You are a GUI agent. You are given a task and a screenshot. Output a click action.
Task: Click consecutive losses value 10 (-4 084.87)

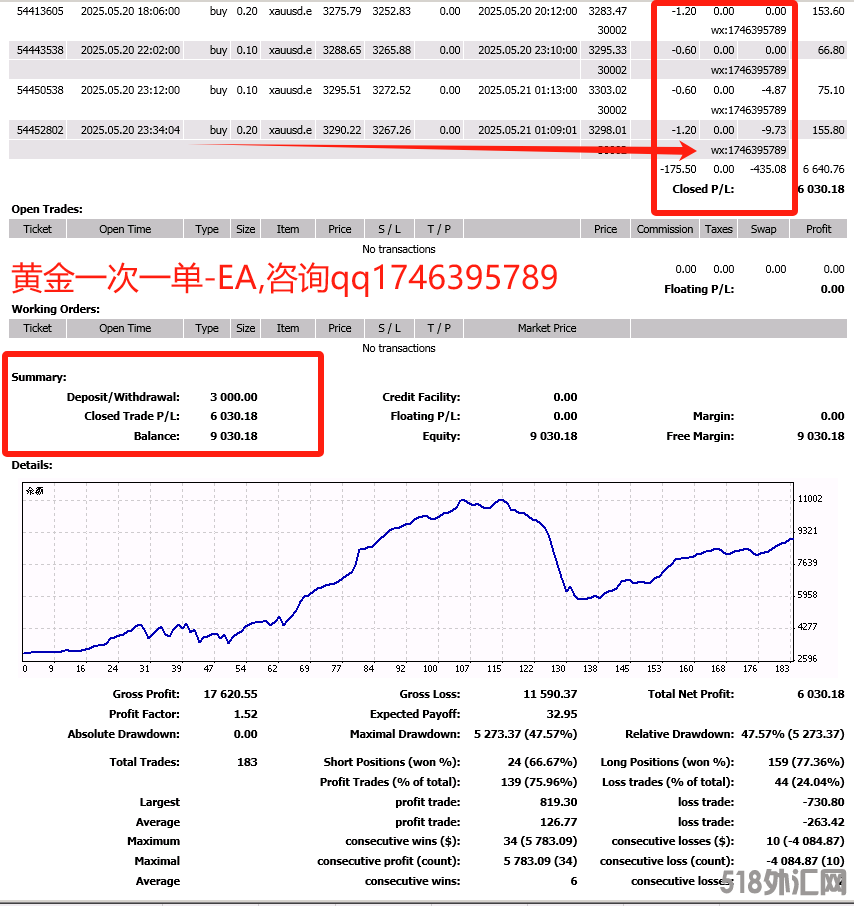pyautogui.click(x=805, y=841)
